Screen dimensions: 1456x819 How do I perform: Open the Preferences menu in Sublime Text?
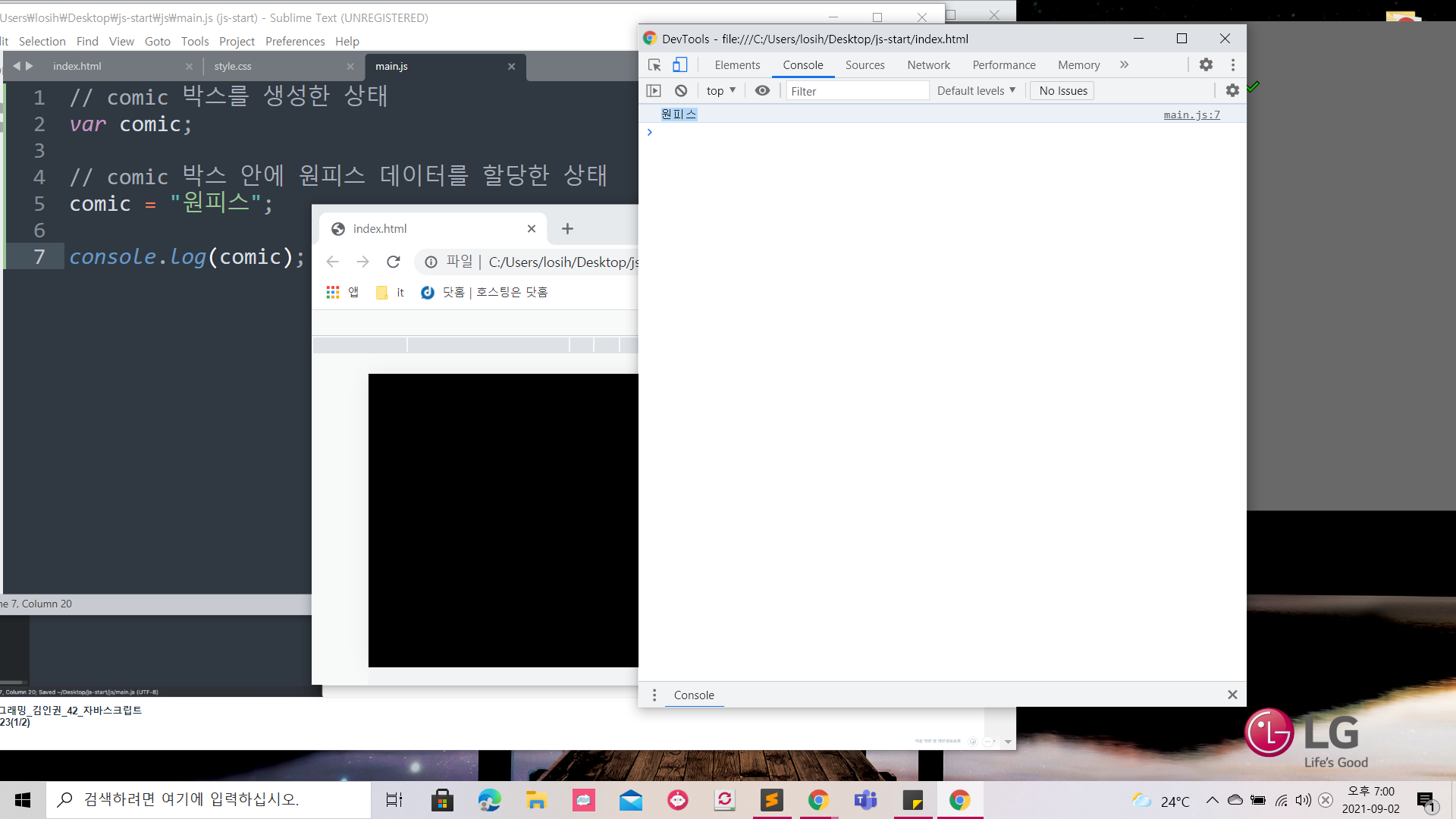click(295, 42)
